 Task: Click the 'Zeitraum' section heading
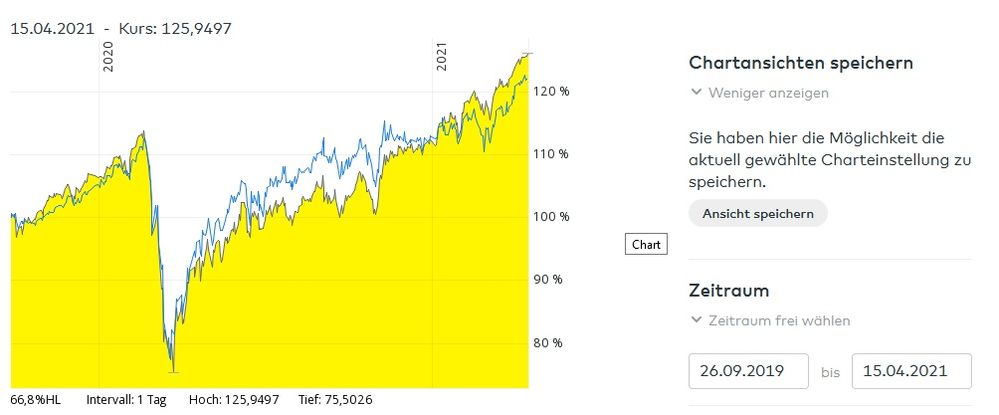point(728,291)
